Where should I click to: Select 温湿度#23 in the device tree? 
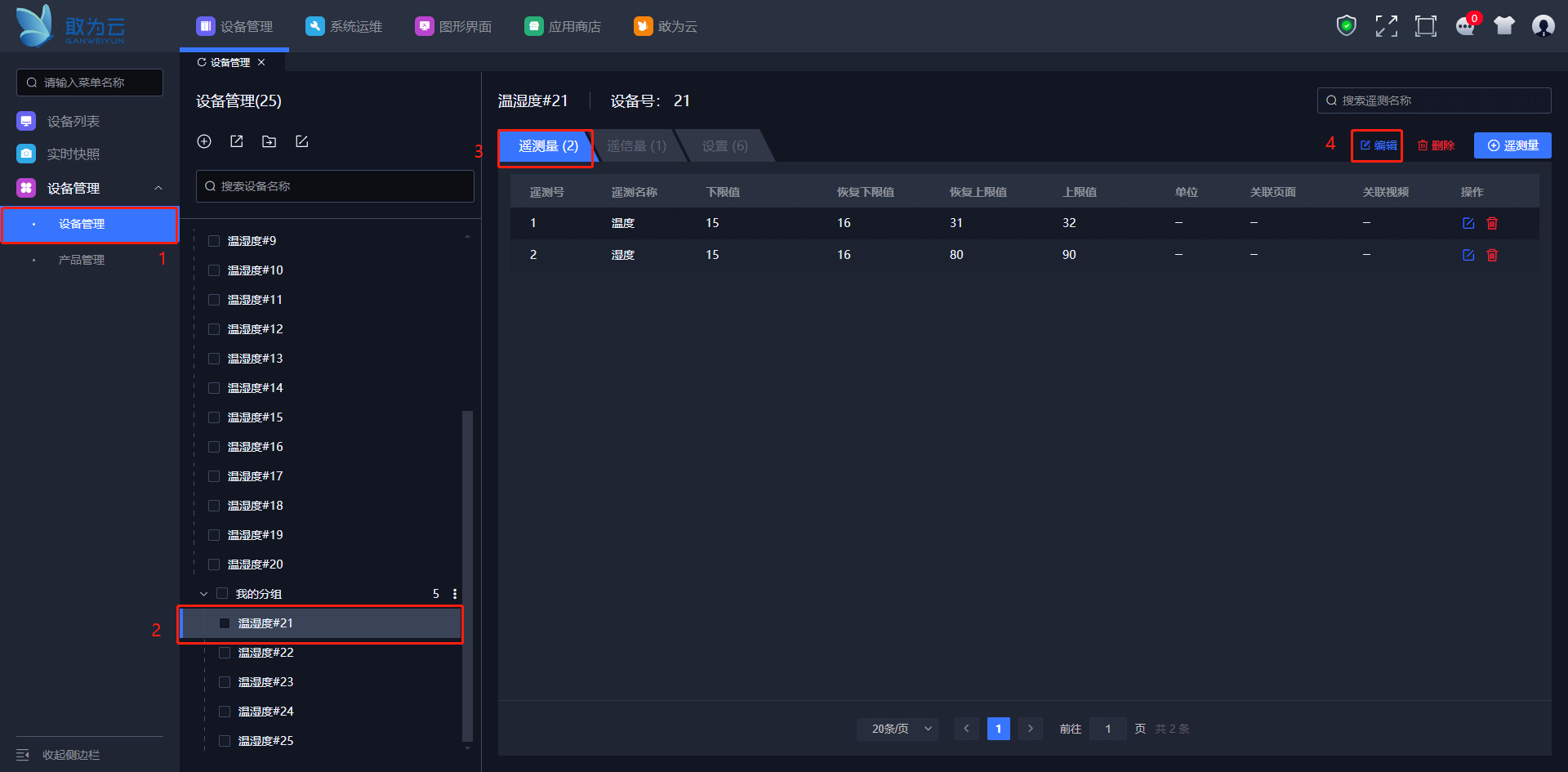pos(265,682)
